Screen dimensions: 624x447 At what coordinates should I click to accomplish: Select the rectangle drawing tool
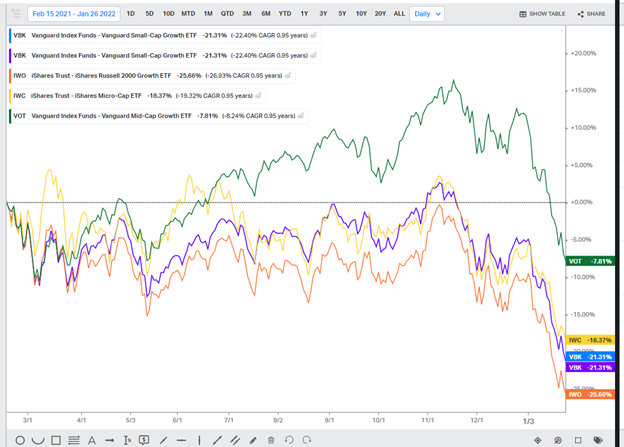(x=56, y=440)
